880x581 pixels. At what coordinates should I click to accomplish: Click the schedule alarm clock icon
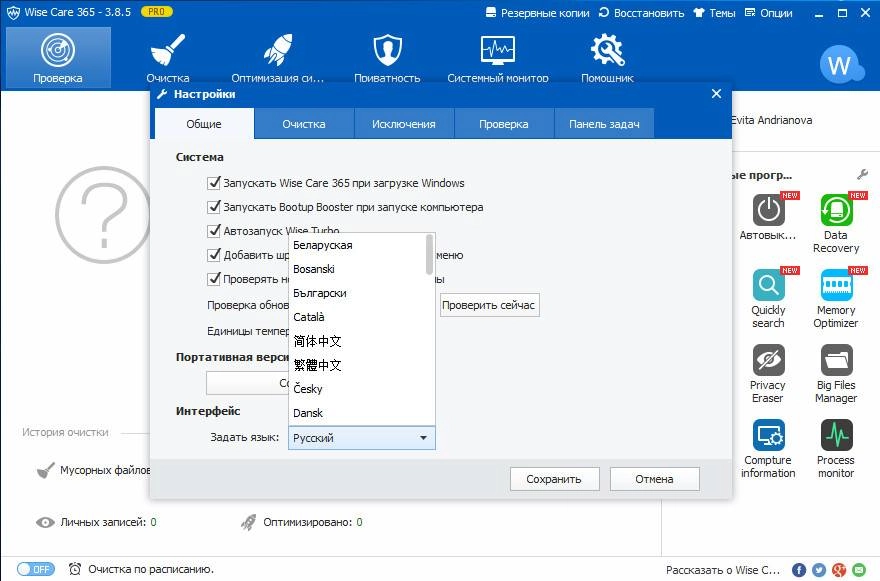pyautogui.click(x=75, y=569)
